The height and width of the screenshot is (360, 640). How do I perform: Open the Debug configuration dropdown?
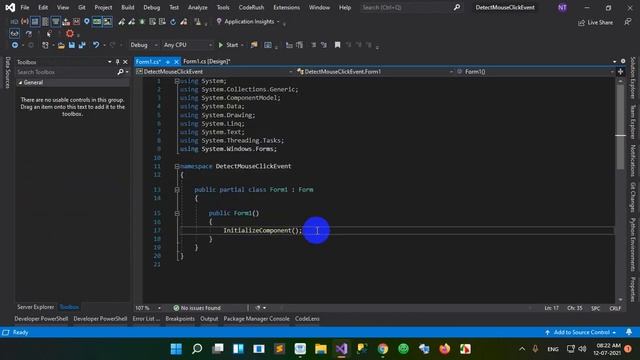144,45
